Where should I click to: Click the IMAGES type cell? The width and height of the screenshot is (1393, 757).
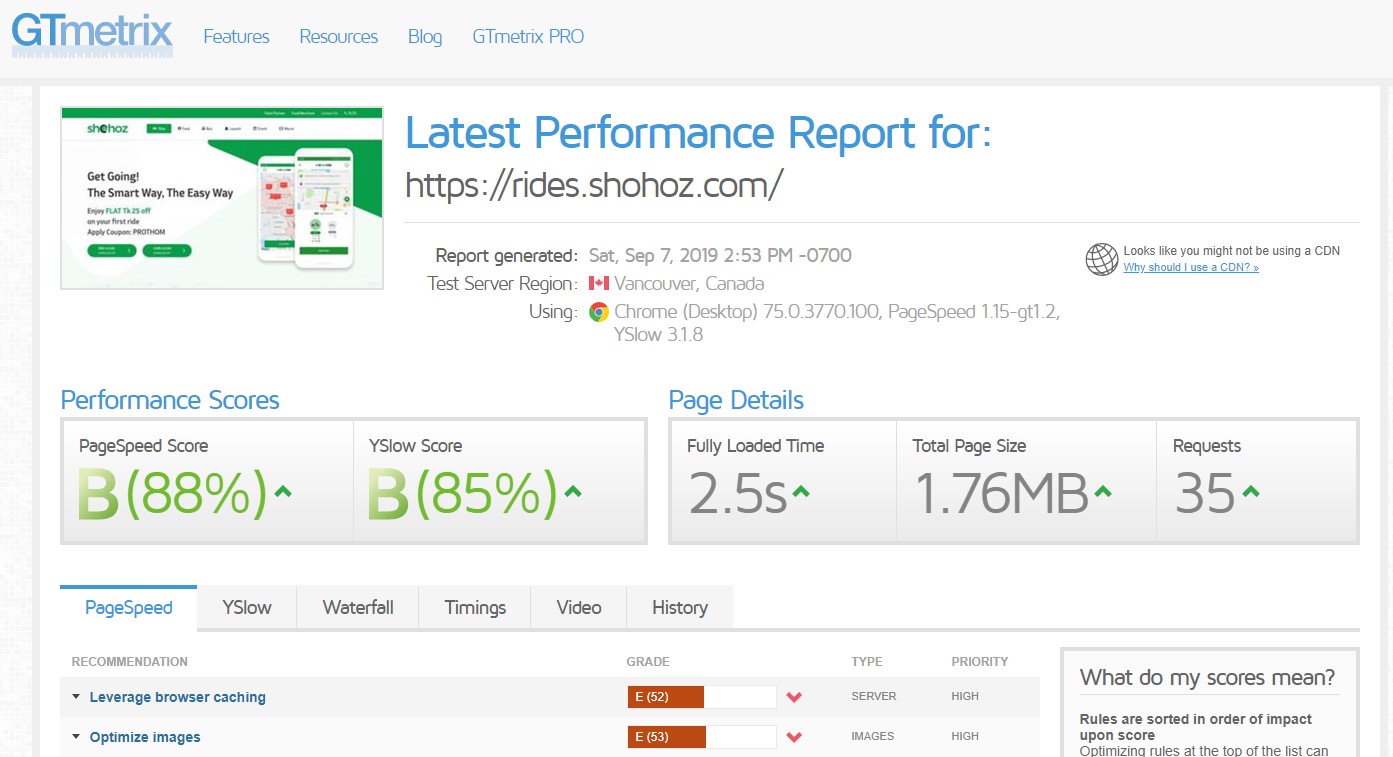(873, 736)
